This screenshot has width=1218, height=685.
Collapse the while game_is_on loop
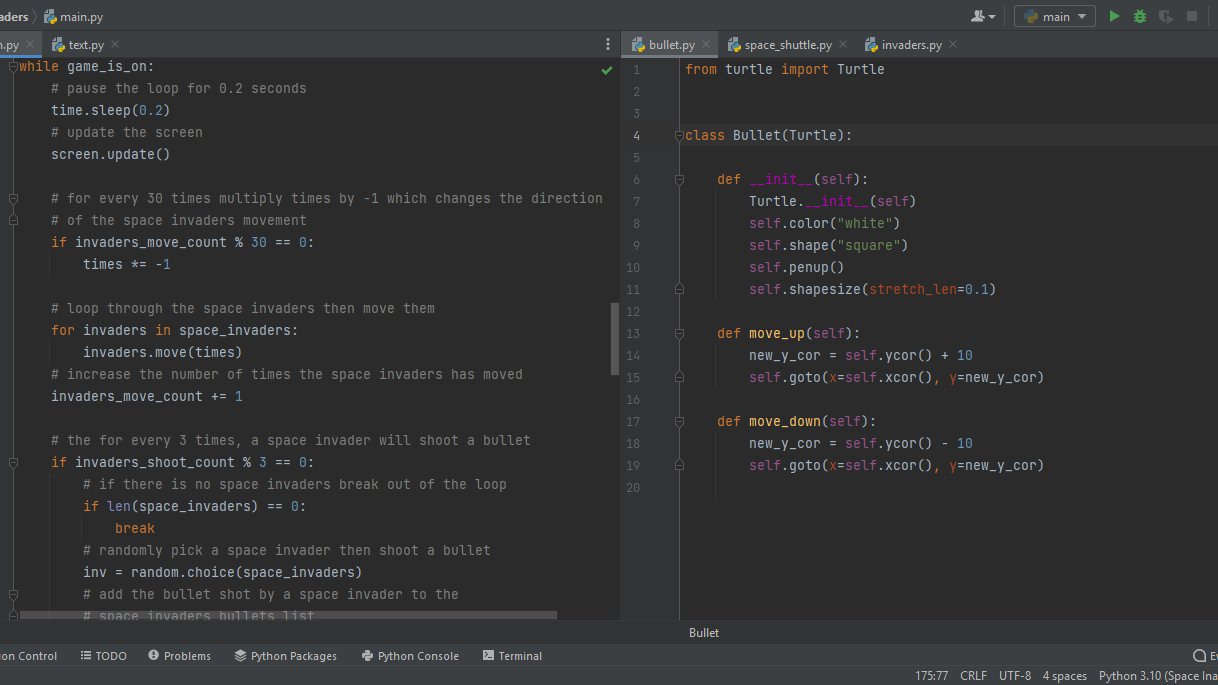pos(13,66)
